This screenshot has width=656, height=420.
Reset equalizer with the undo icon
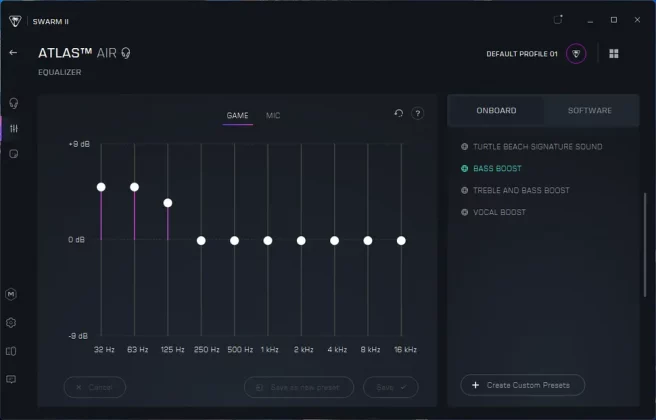398,114
